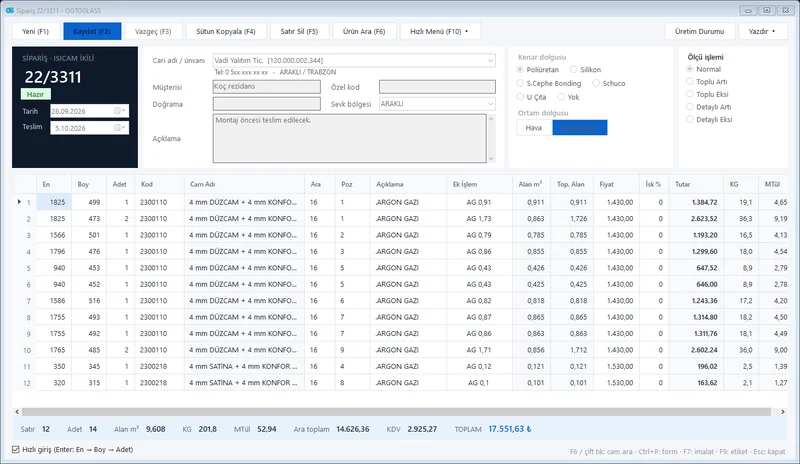
Task: Click the Kaydet (F2) button
Action: coord(92,31)
